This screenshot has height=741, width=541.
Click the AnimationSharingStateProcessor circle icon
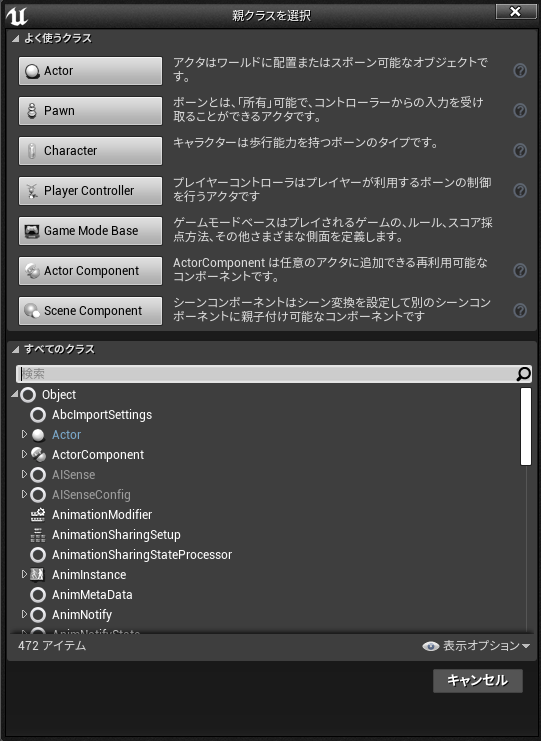coord(38,555)
